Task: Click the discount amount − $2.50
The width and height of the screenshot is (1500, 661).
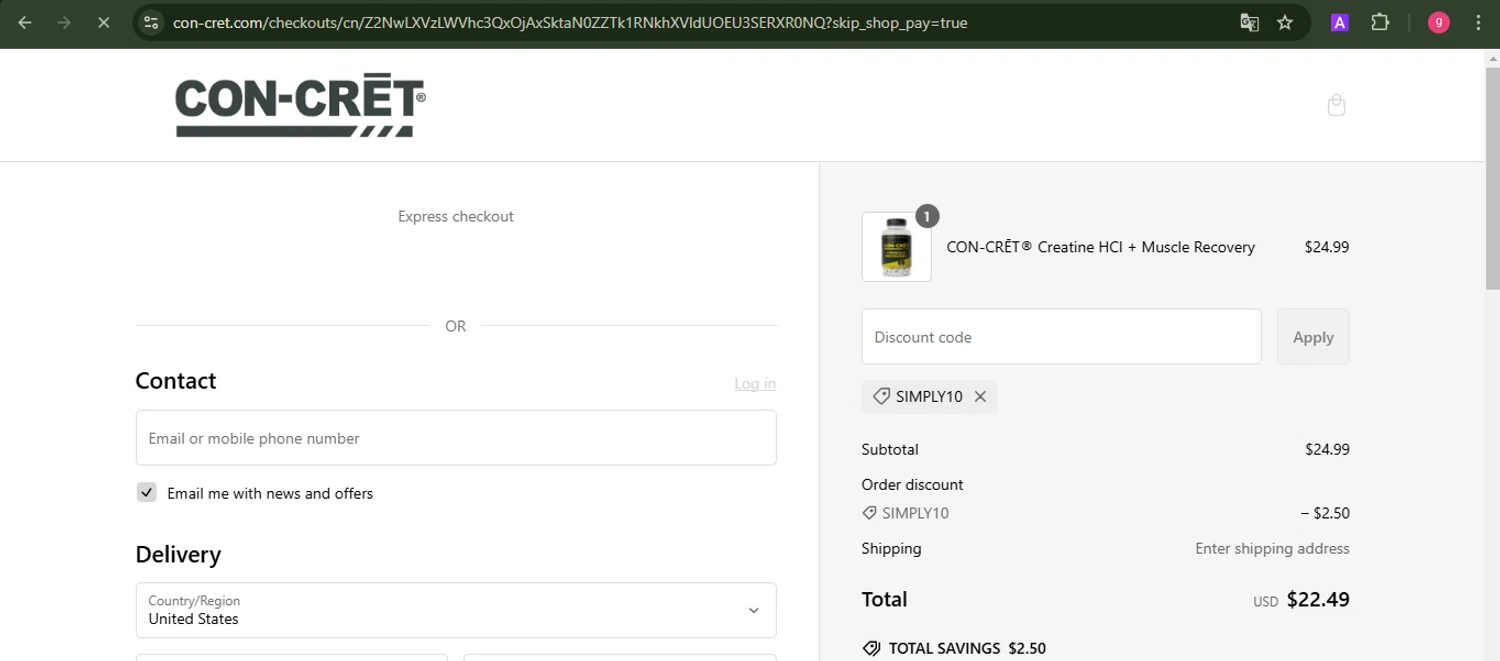Action: pyautogui.click(x=1325, y=513)
